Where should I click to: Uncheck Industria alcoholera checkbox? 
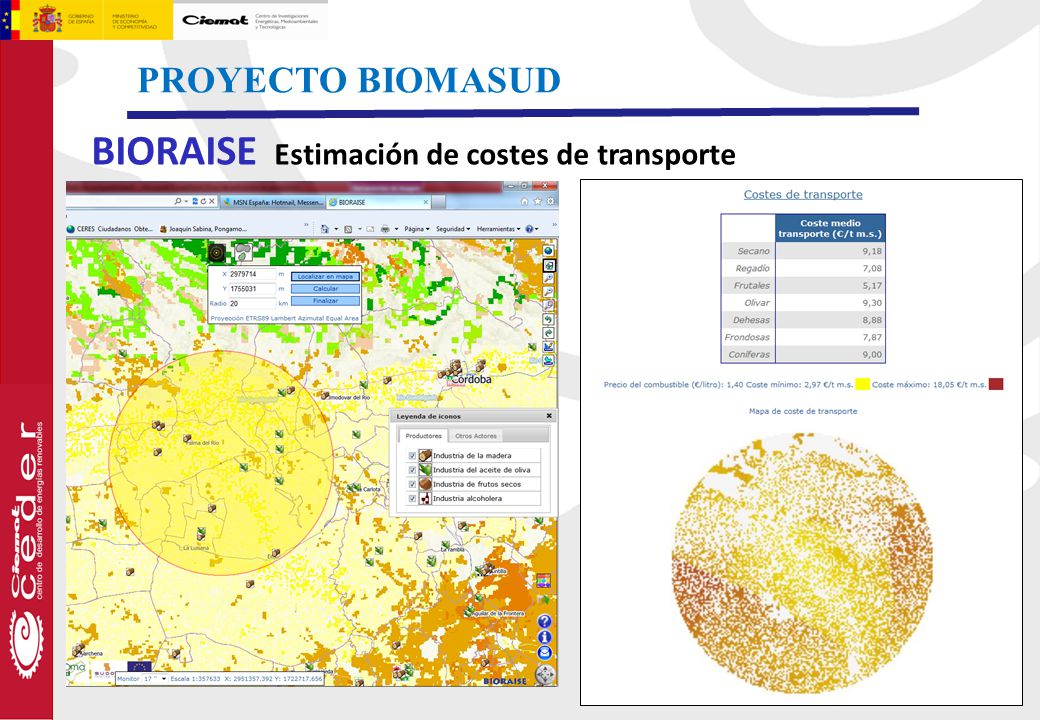(412, 499)
